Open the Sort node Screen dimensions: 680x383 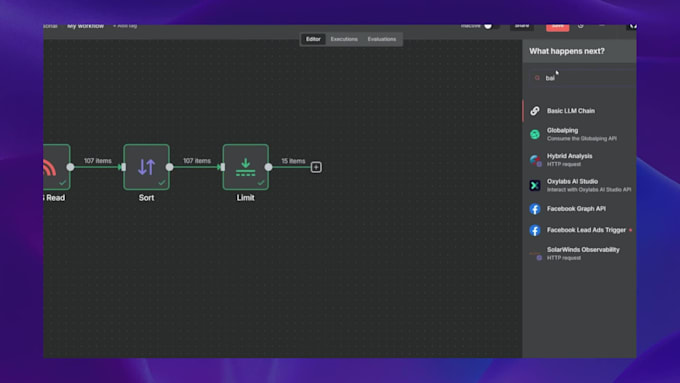click(x=146, y=167)
